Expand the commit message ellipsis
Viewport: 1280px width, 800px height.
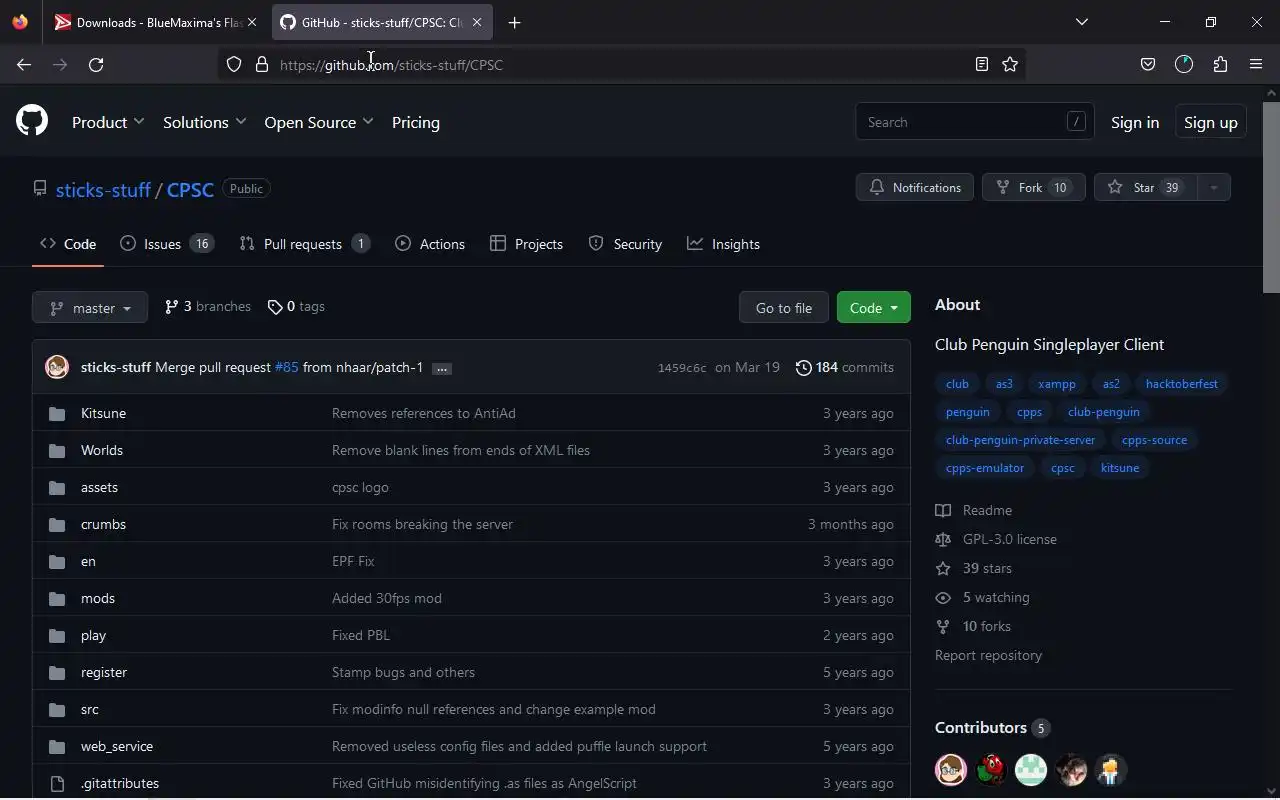(442, 368)
